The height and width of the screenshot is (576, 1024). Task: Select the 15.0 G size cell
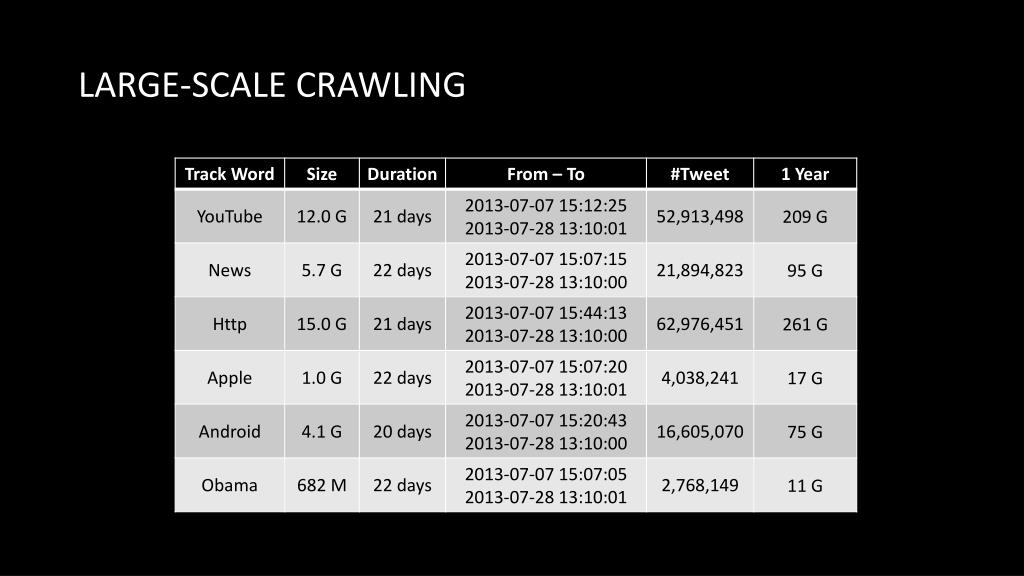point(321,324)
